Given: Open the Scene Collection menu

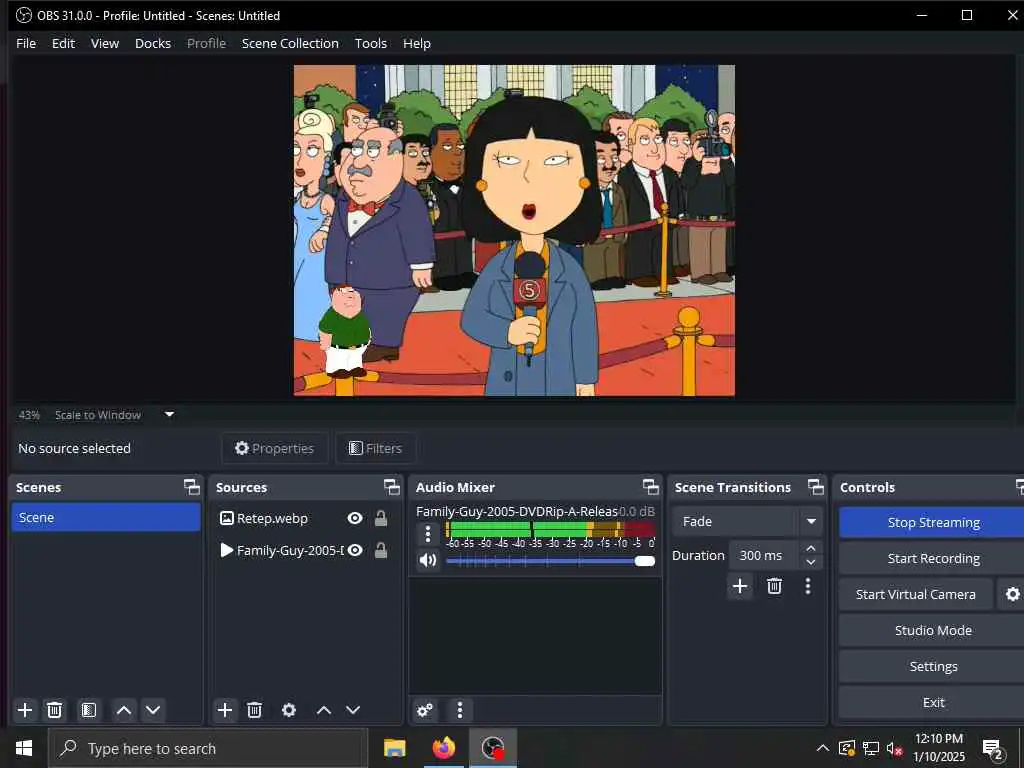Looking at the screenshot, I should coord(290,43).
